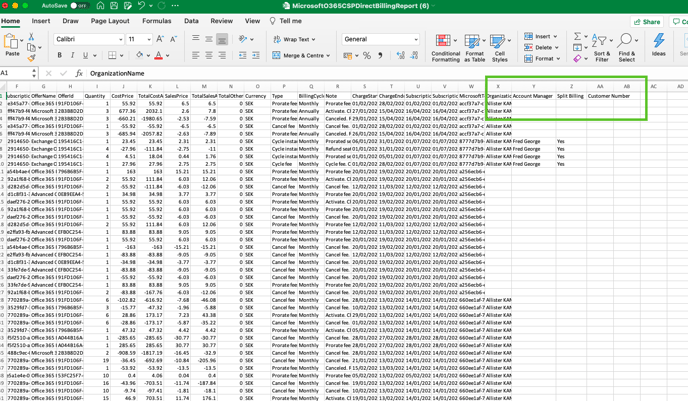Toggle bottom vertical alignment
Image resolution: width=688 pixels, height=401 pixels.
click(222, 39)
